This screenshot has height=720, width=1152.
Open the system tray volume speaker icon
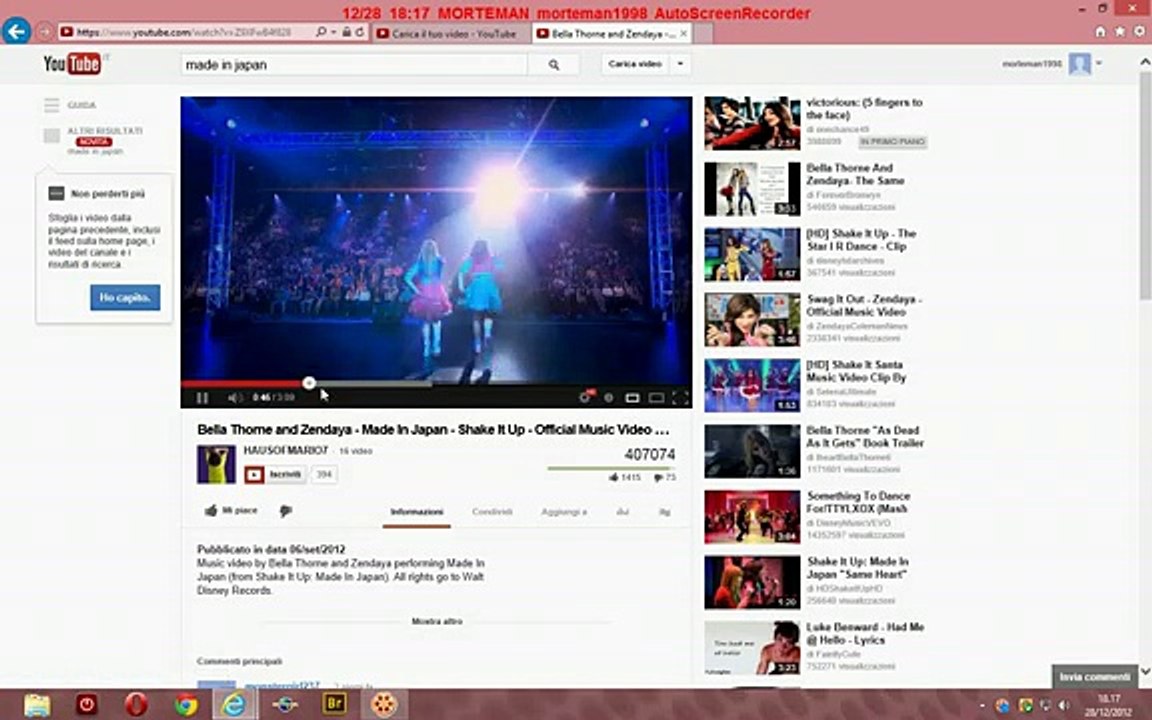(x=1063, y=706)
